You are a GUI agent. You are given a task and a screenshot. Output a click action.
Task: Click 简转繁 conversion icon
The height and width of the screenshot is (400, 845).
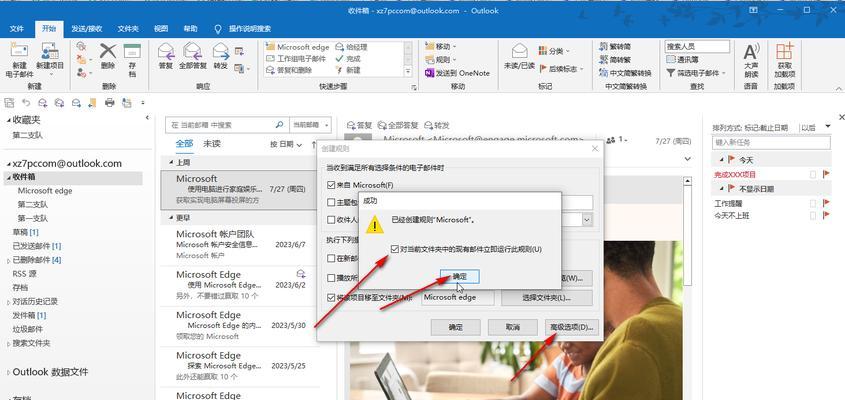pos(603,60)
